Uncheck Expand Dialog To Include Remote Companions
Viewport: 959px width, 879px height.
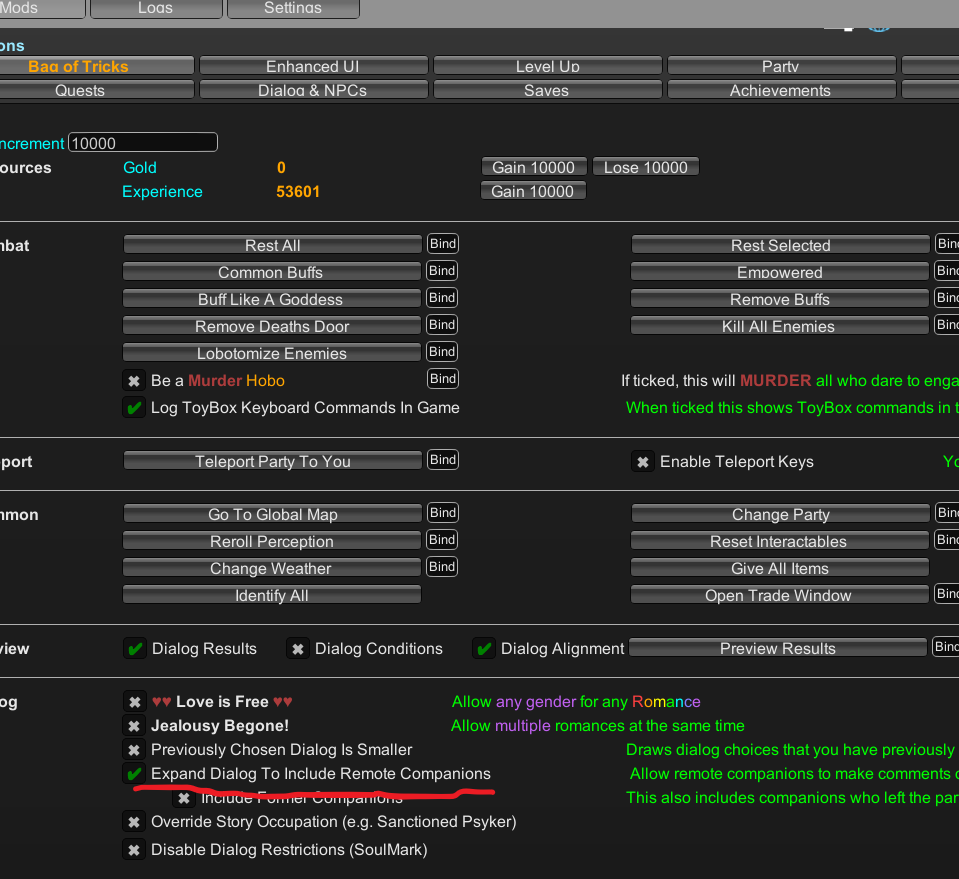(134, 774)
